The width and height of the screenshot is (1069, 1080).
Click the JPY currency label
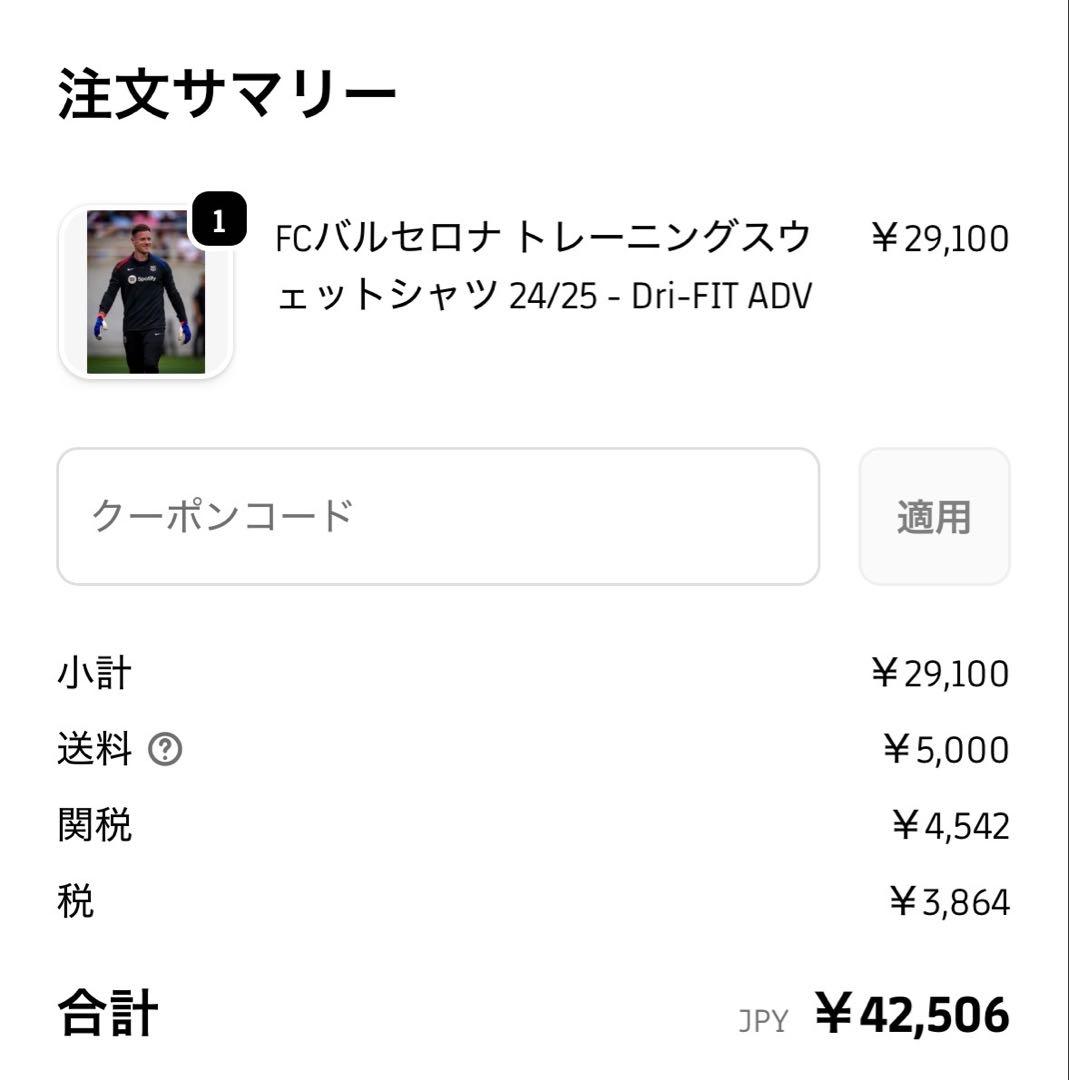pyautogui.click(x=763, y=1021)
